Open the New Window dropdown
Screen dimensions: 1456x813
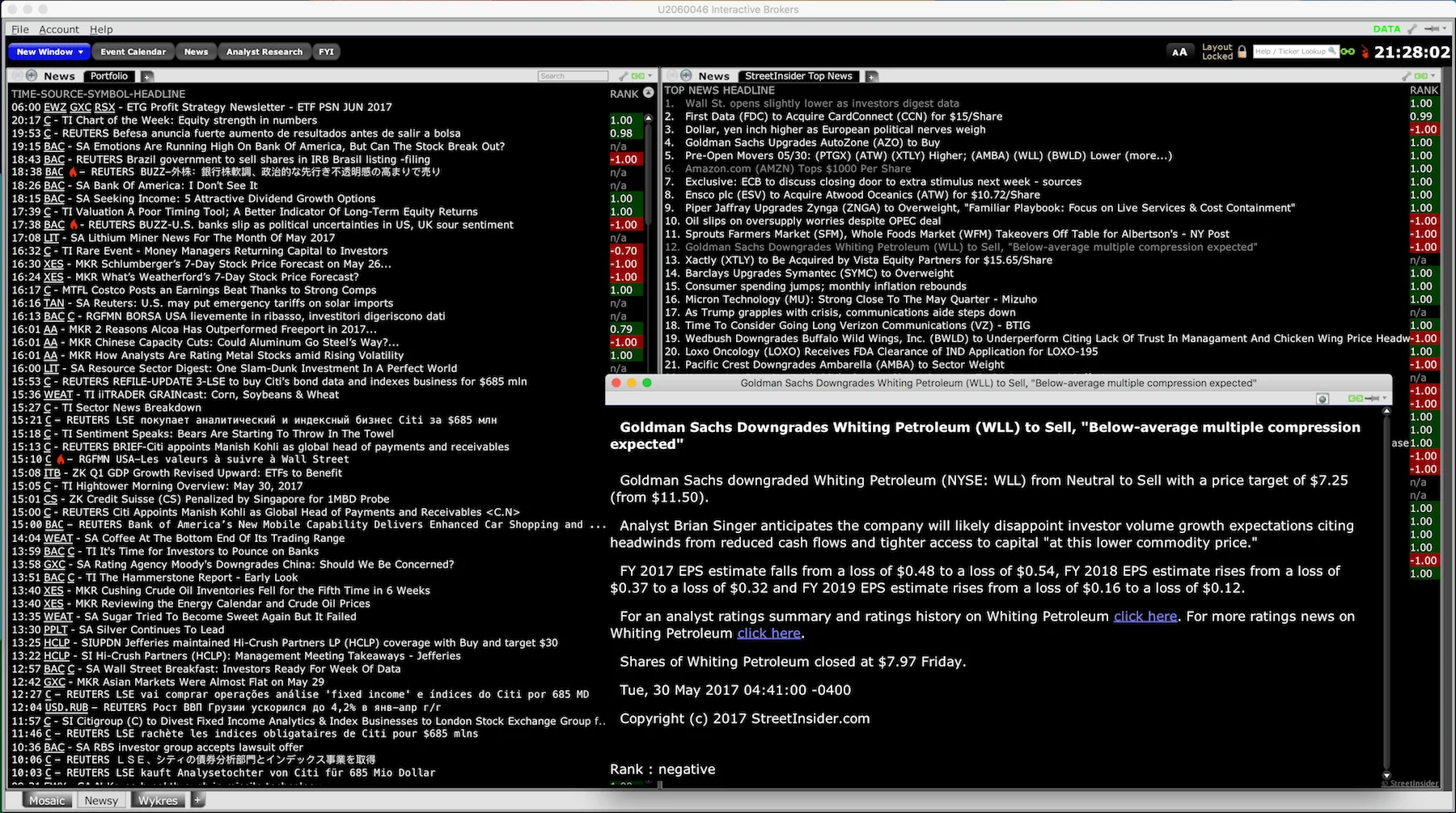click(x=49, y=52)
